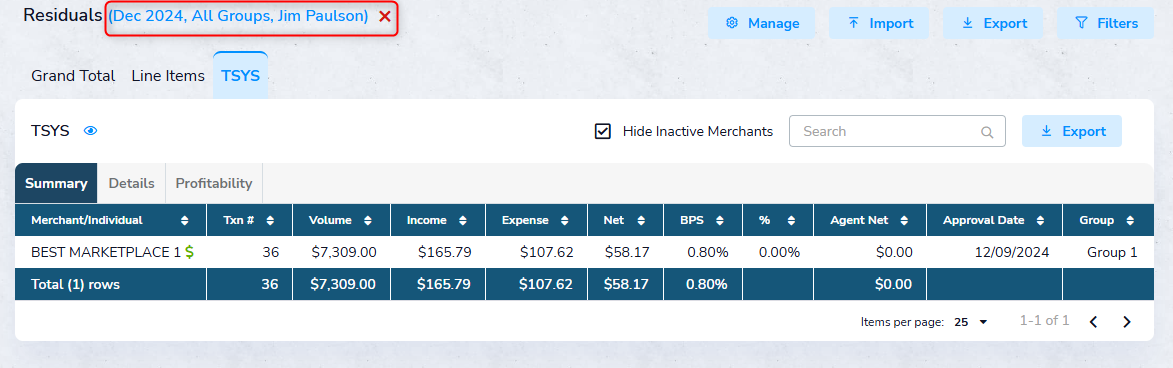Viewport: 1173px width, 368px height.
Task: Click the Group 1 cell
Action: 1112,253
